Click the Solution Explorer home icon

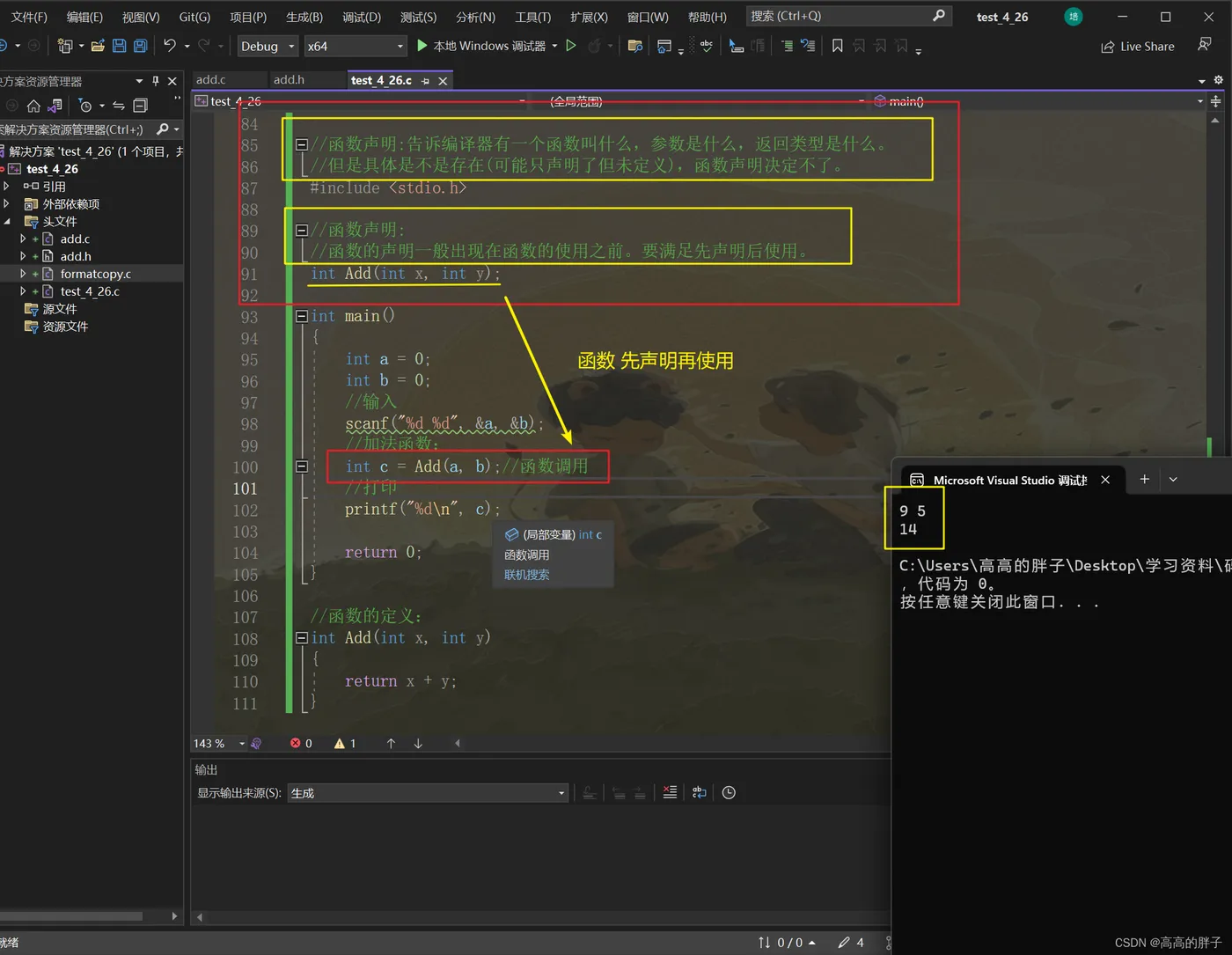tap(33, 106)
